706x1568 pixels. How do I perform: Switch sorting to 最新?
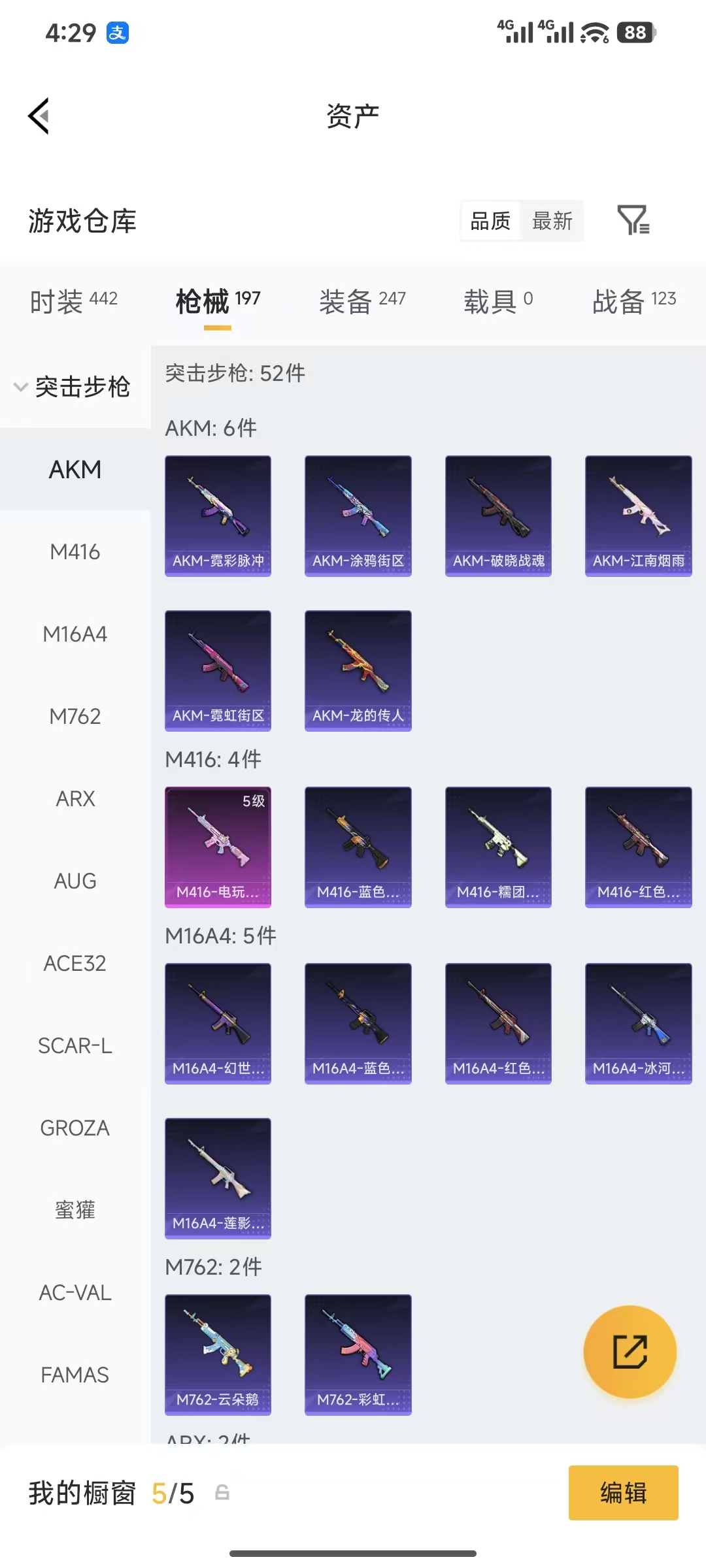[552, 221]
